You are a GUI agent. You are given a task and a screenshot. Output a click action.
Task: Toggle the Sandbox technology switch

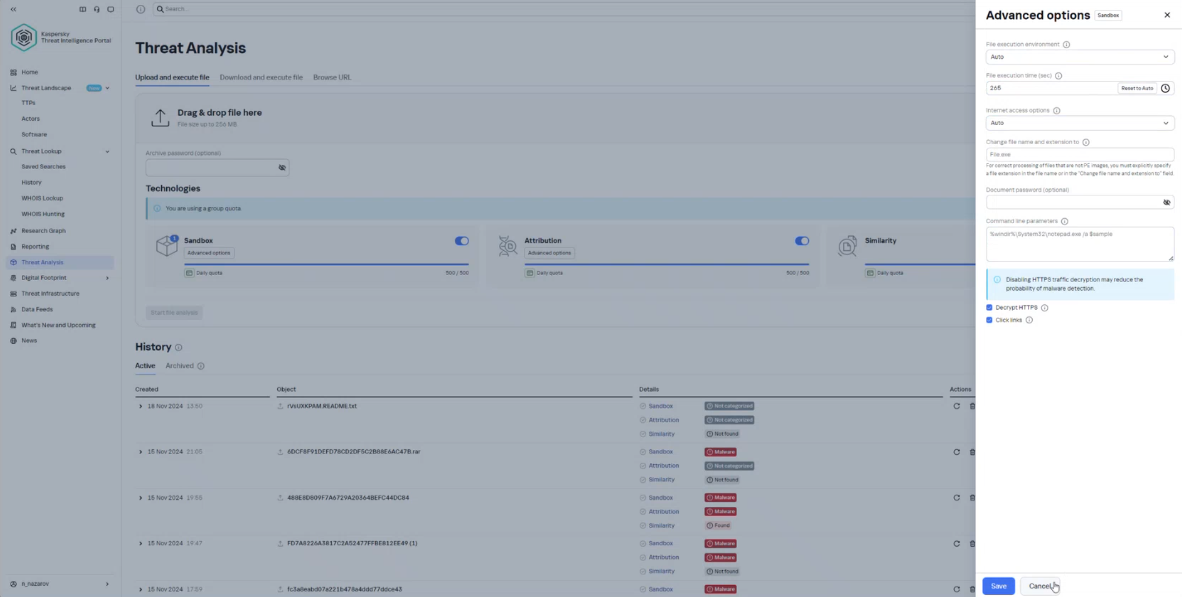coord(461,241)
